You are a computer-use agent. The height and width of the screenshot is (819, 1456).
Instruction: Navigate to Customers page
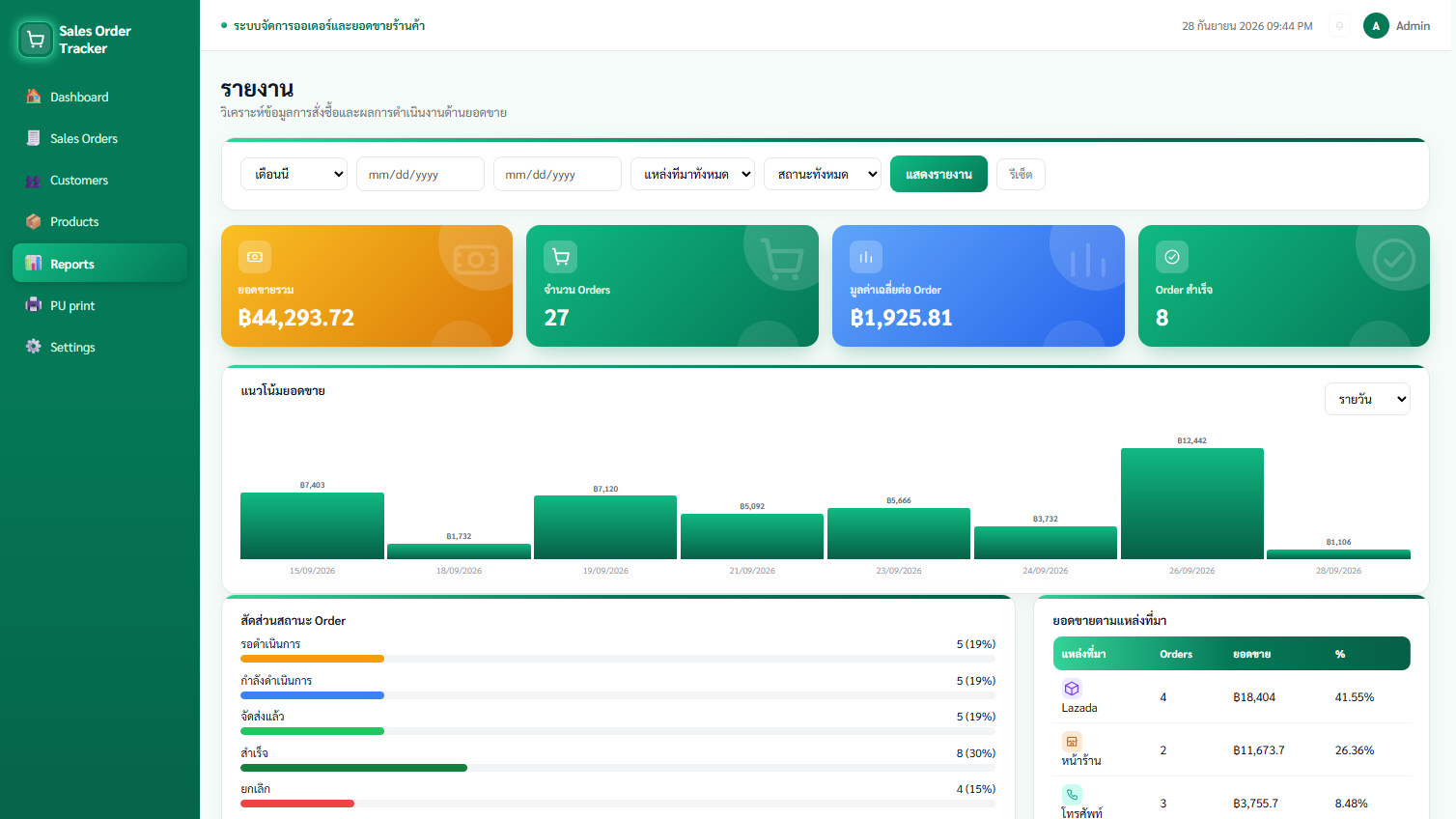tap(99, 180)
